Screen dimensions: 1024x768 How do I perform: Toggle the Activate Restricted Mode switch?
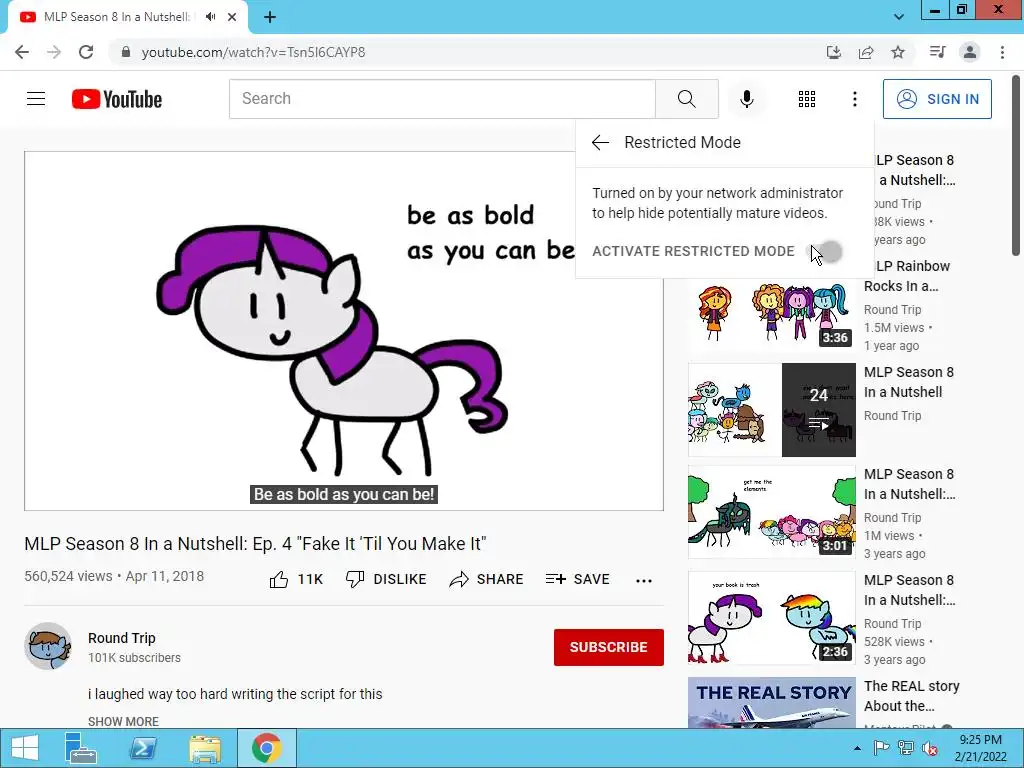pyautogui.click(x=828, y=251)
